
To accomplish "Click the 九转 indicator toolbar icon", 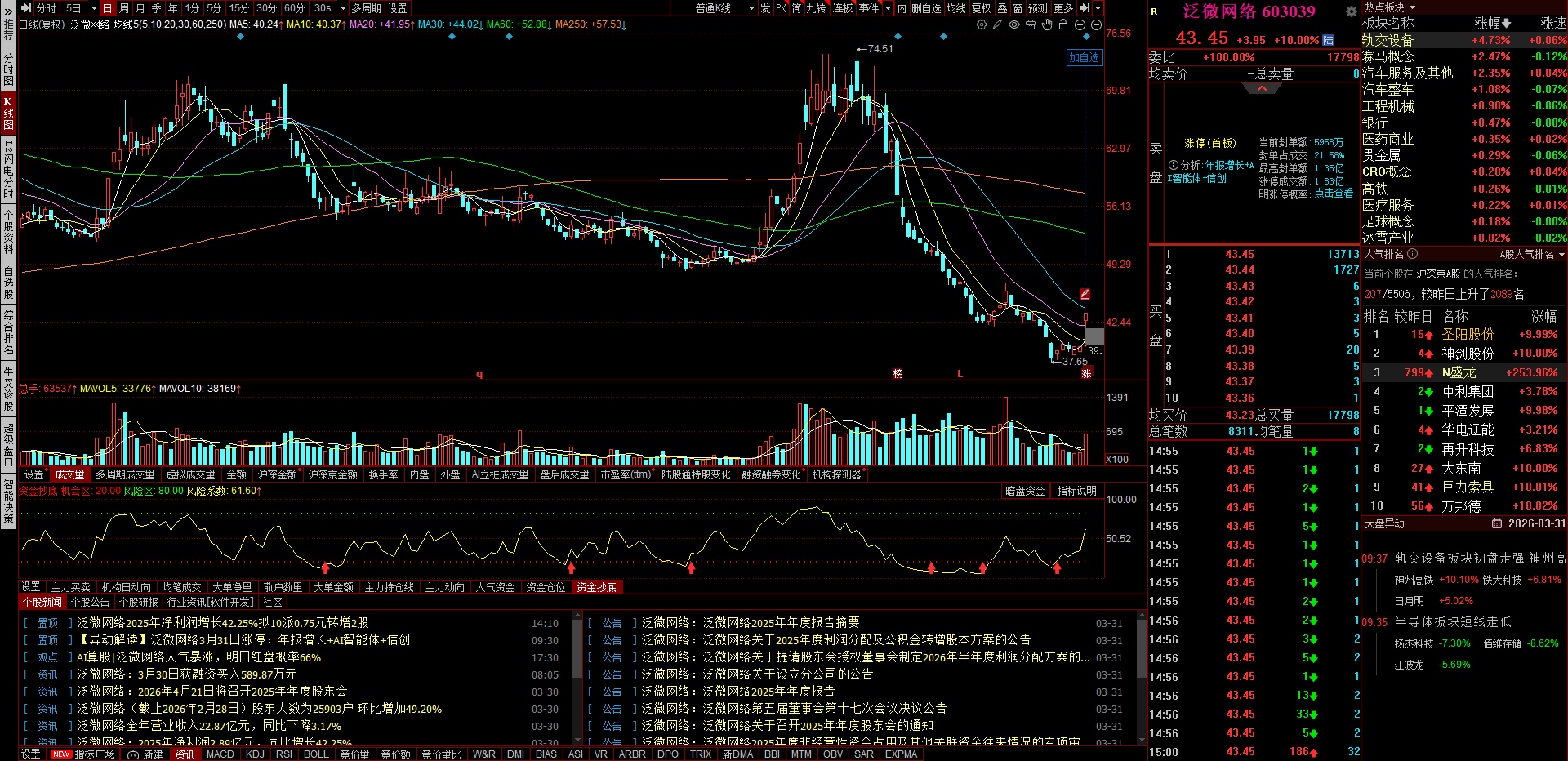I will (816, 8).
